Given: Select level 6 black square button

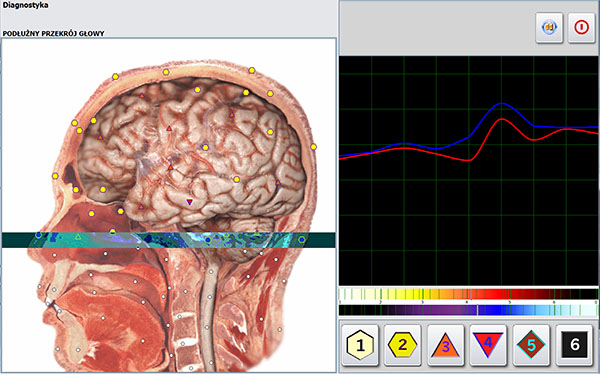Looking at the screenshot, I should [574, 345].
